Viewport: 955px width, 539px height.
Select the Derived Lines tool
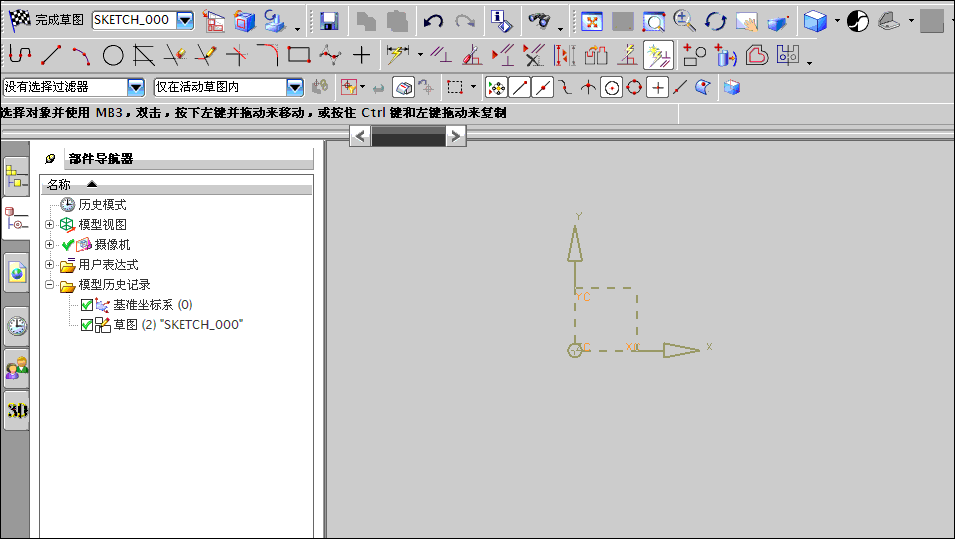point(144,55)
